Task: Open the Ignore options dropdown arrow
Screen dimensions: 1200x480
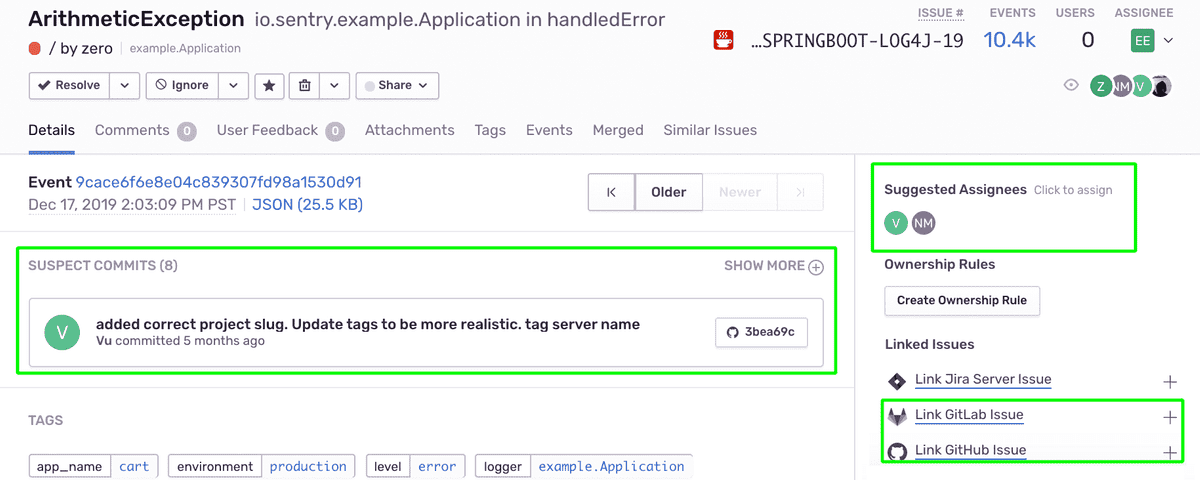Action: point(233,86)
